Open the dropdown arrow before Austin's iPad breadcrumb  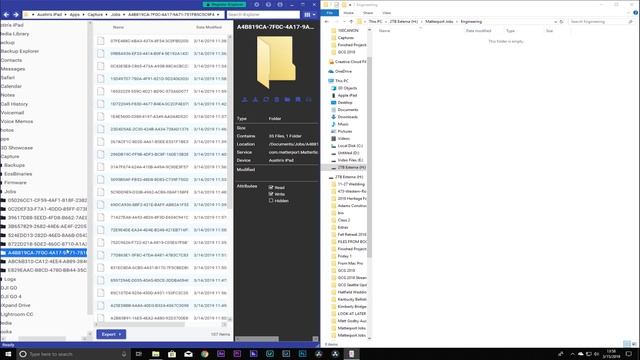pyautogui.click(x=33, y=15)
